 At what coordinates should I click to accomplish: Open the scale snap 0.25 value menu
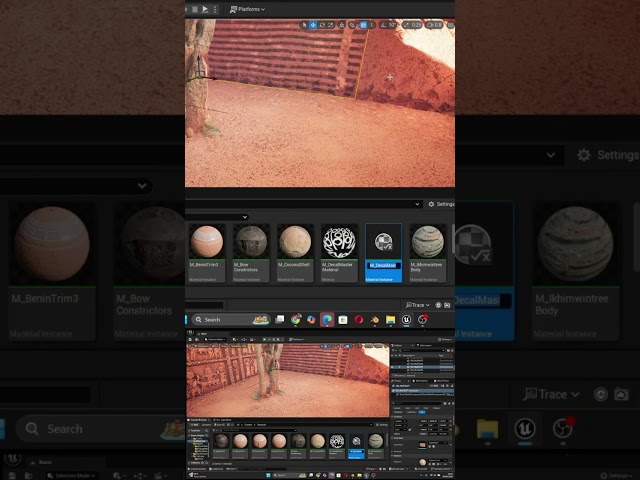tap(416, 25)
